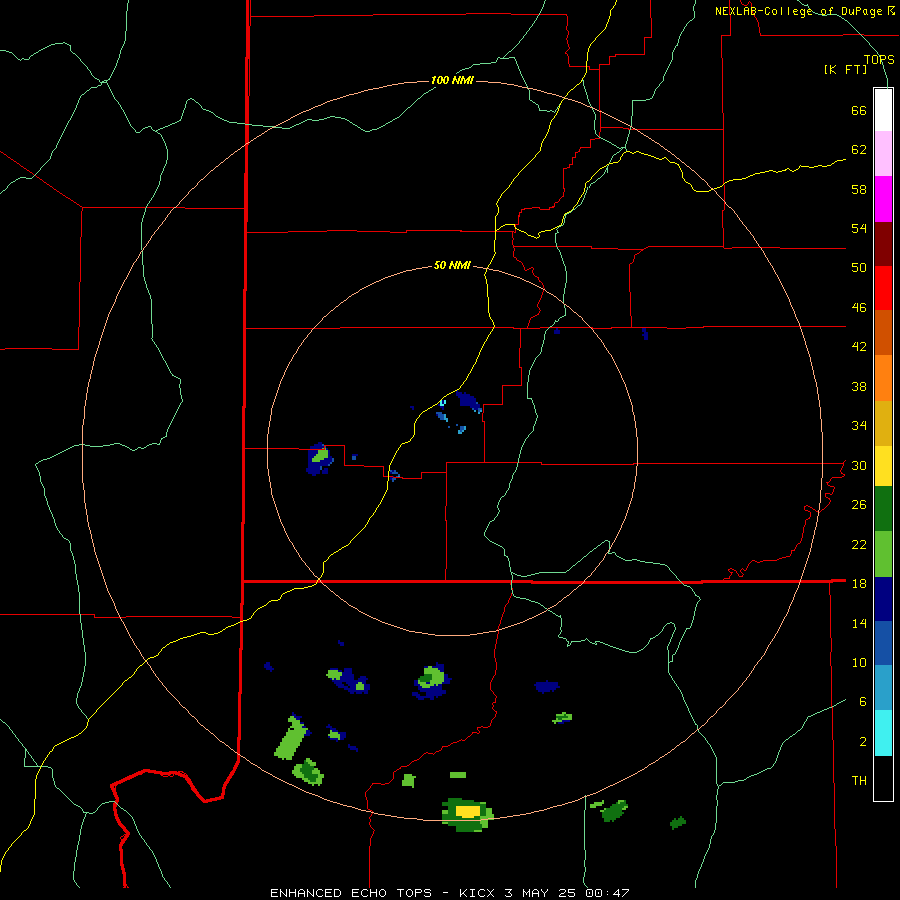Click the 54 value on the scale
Viewport: 900px width, 900px height.
tap(859, 228)
